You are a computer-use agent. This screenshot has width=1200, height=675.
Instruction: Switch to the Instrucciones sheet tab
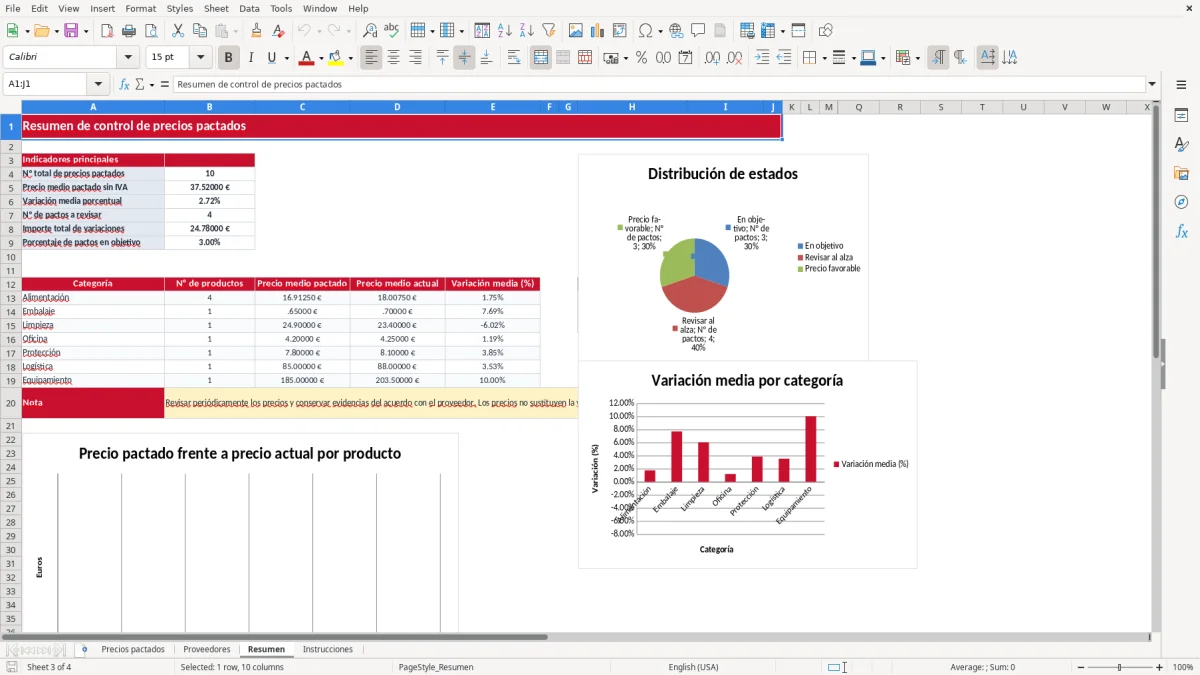(x=328, y=650)
